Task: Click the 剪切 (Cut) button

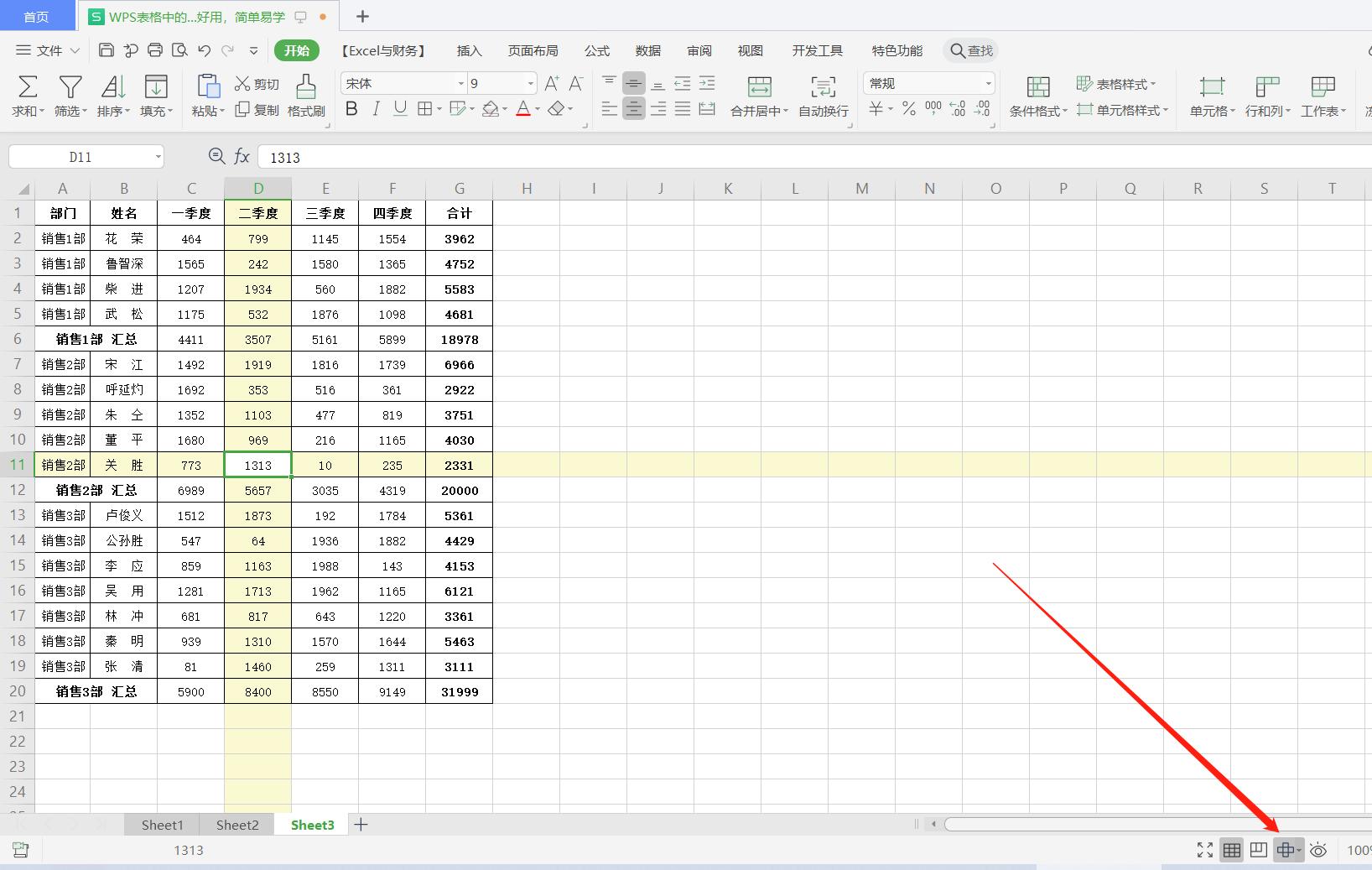Action: (x=257, y=84)
